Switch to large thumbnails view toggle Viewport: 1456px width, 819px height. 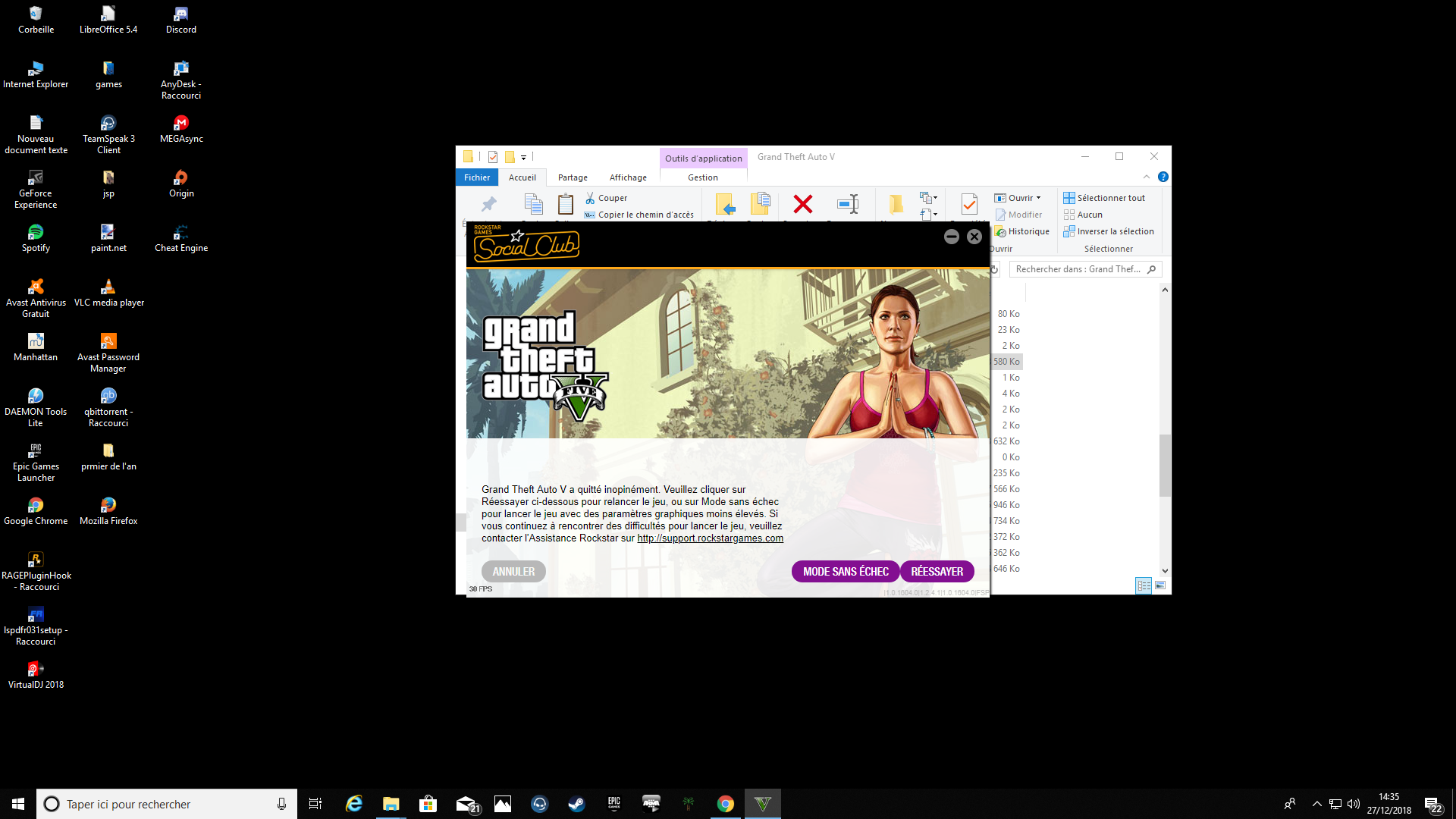pyautogui.click(x=1160, y=585)
